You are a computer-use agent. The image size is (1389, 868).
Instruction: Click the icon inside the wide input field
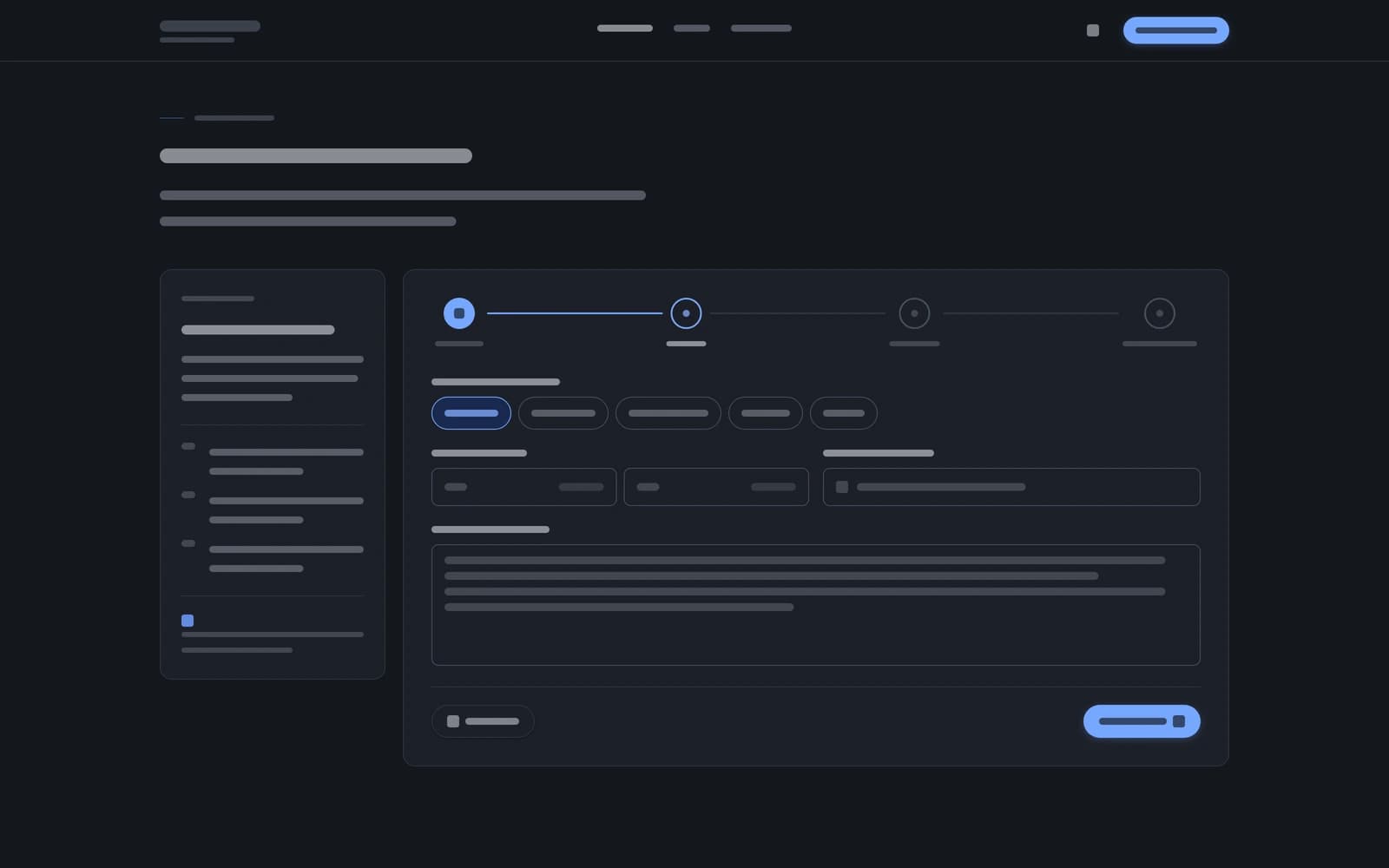point(842,487)
